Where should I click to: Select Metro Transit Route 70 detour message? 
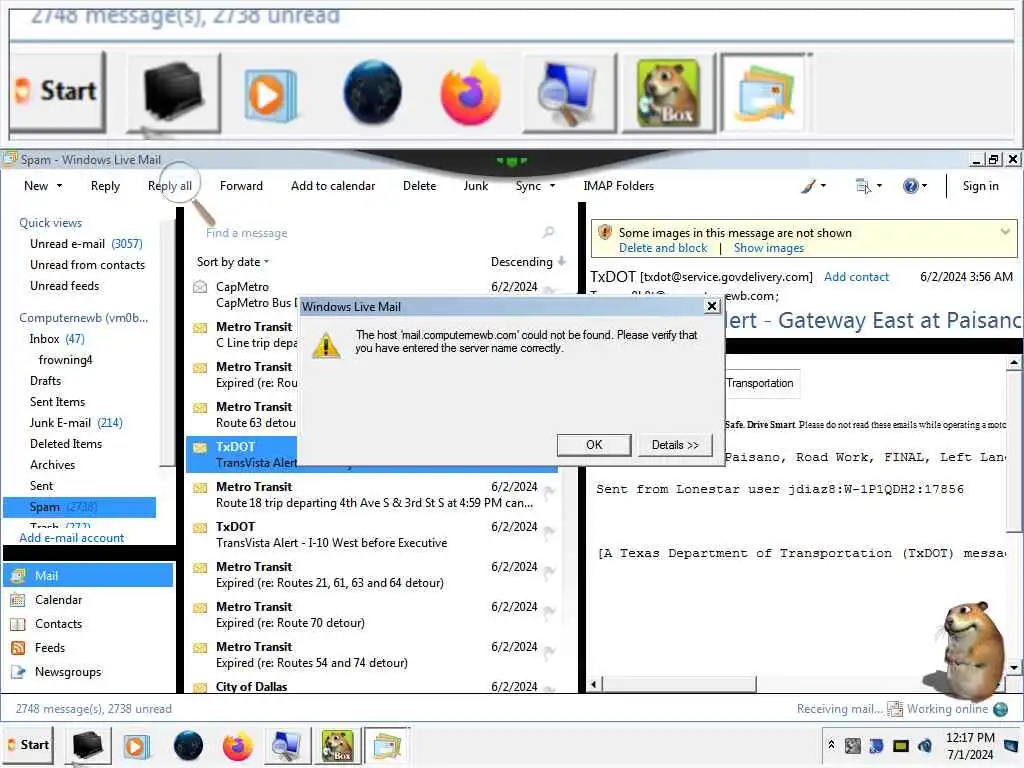pyautogui.click(x=372, y=615)
